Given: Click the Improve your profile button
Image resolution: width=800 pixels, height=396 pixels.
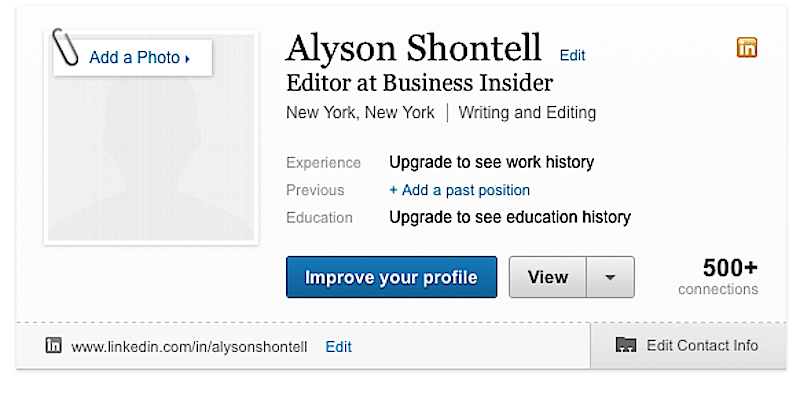Looking at the screenshot, I should tap(391, 277).
